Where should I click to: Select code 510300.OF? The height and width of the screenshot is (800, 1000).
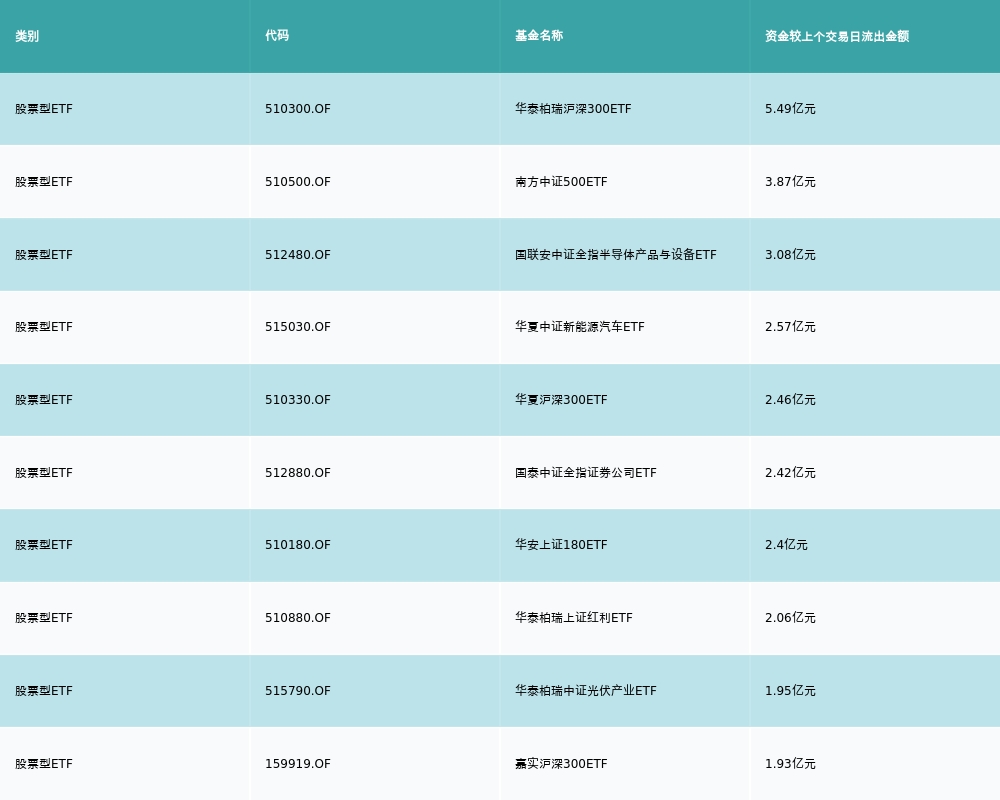(298, 108)
